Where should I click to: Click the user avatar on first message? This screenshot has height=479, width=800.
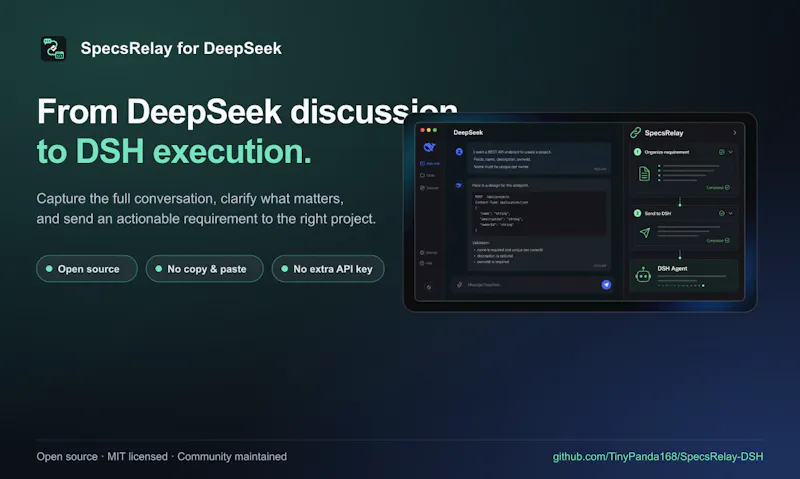(459, 152)
